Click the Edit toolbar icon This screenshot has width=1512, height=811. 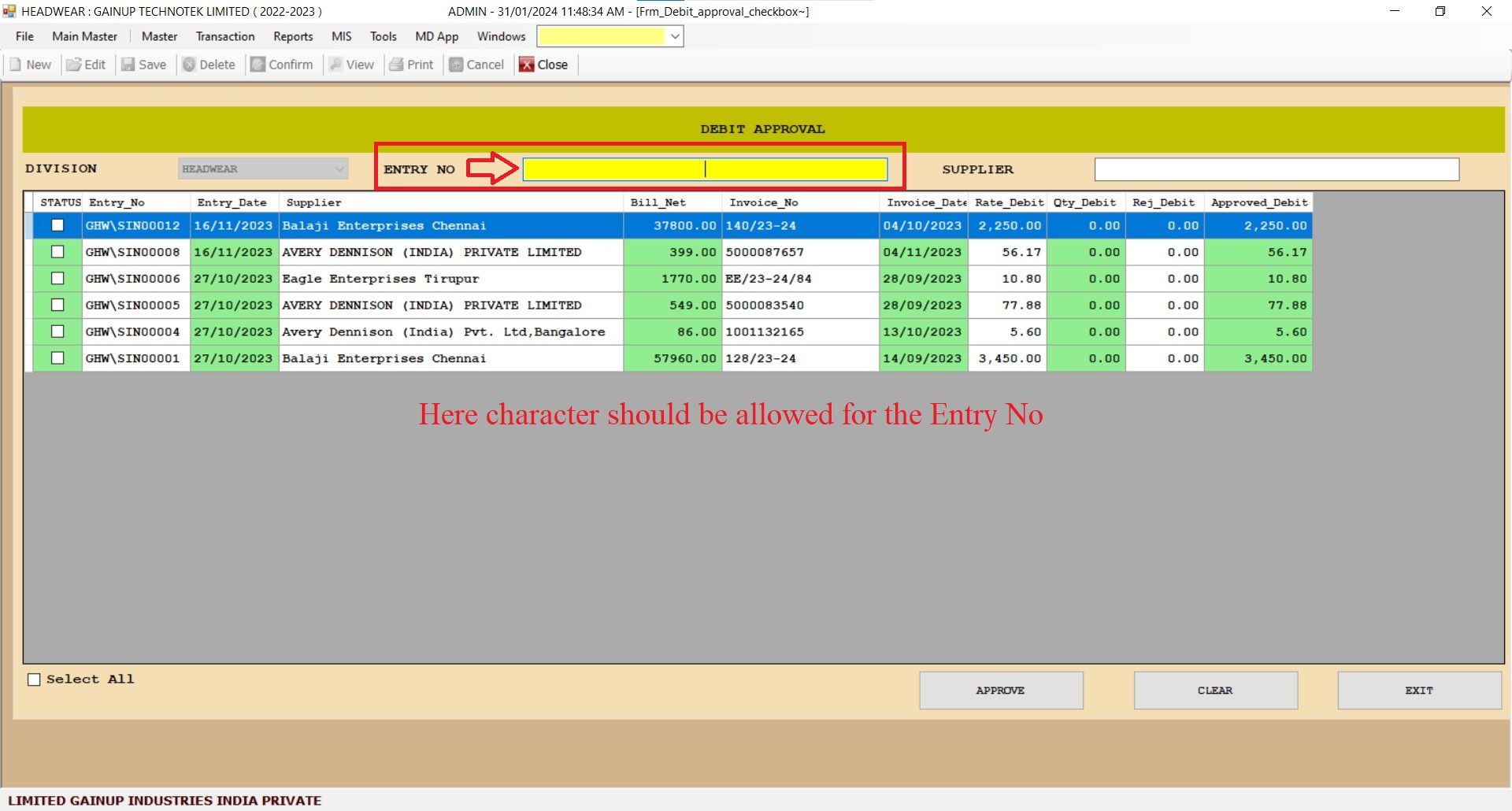(74, 65)
